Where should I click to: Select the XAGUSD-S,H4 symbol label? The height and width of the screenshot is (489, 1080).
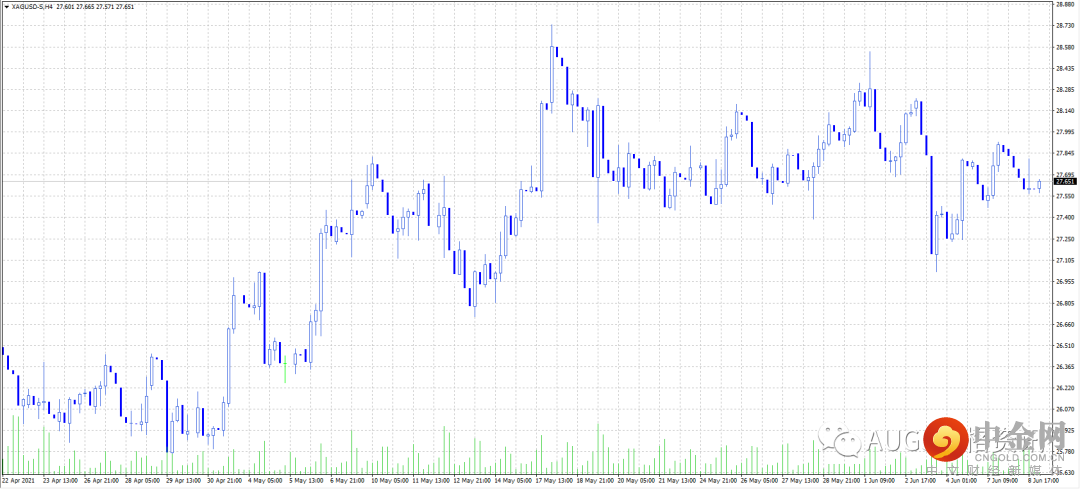point(32,6)
